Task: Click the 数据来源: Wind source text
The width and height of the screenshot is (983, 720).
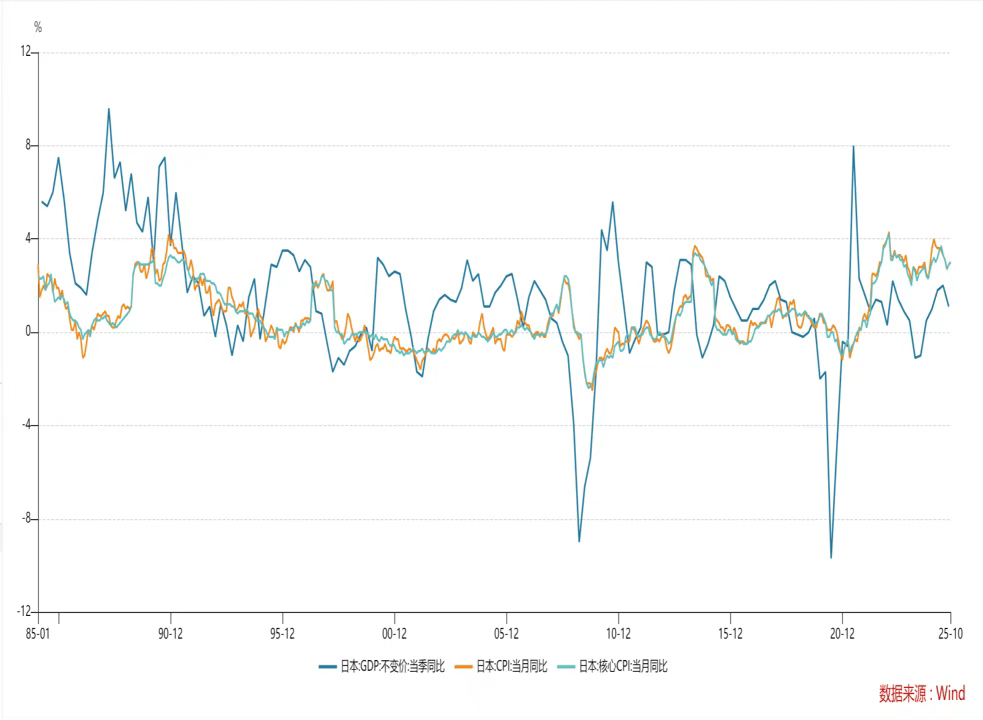Action: click(921, 693)
